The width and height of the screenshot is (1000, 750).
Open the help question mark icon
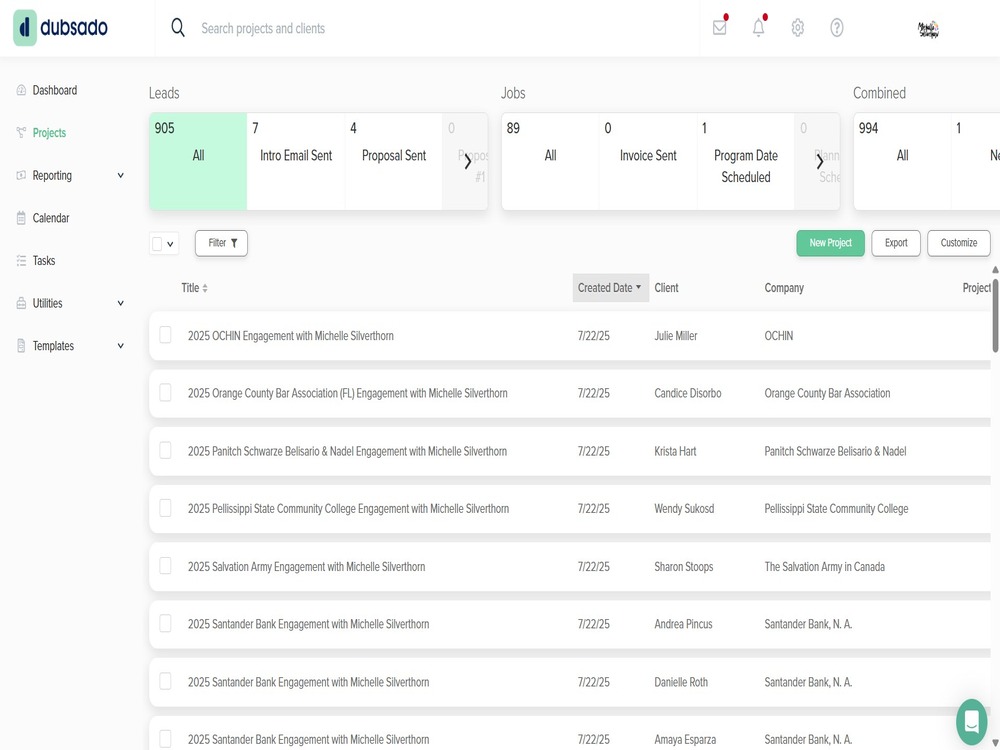[x=837, y=27]
